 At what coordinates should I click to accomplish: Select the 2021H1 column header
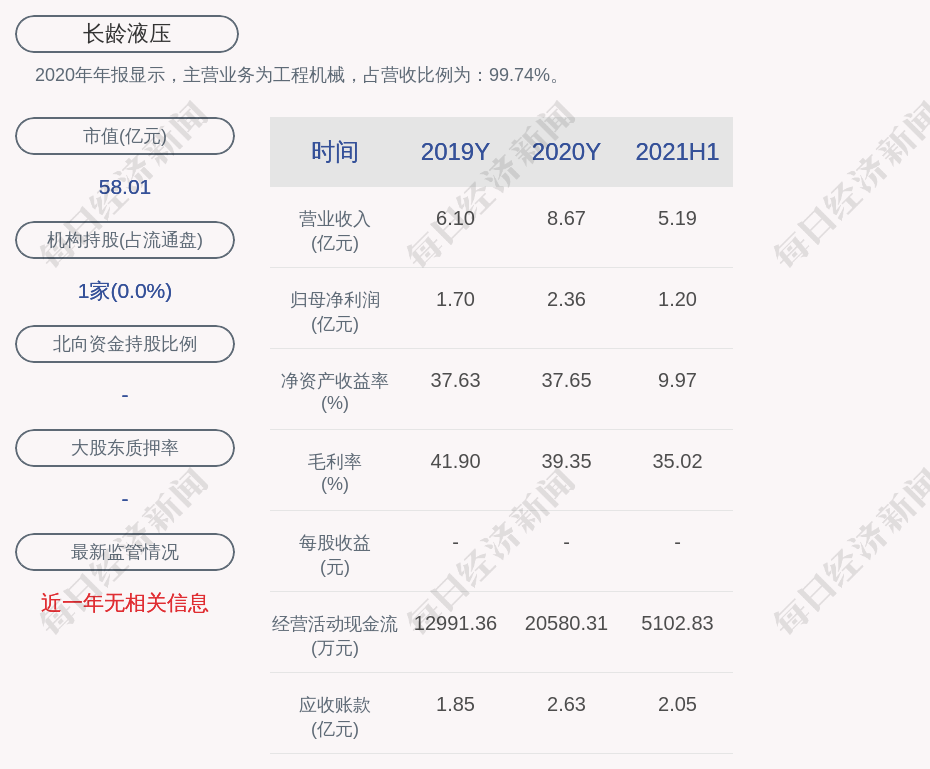coord(677,152)
